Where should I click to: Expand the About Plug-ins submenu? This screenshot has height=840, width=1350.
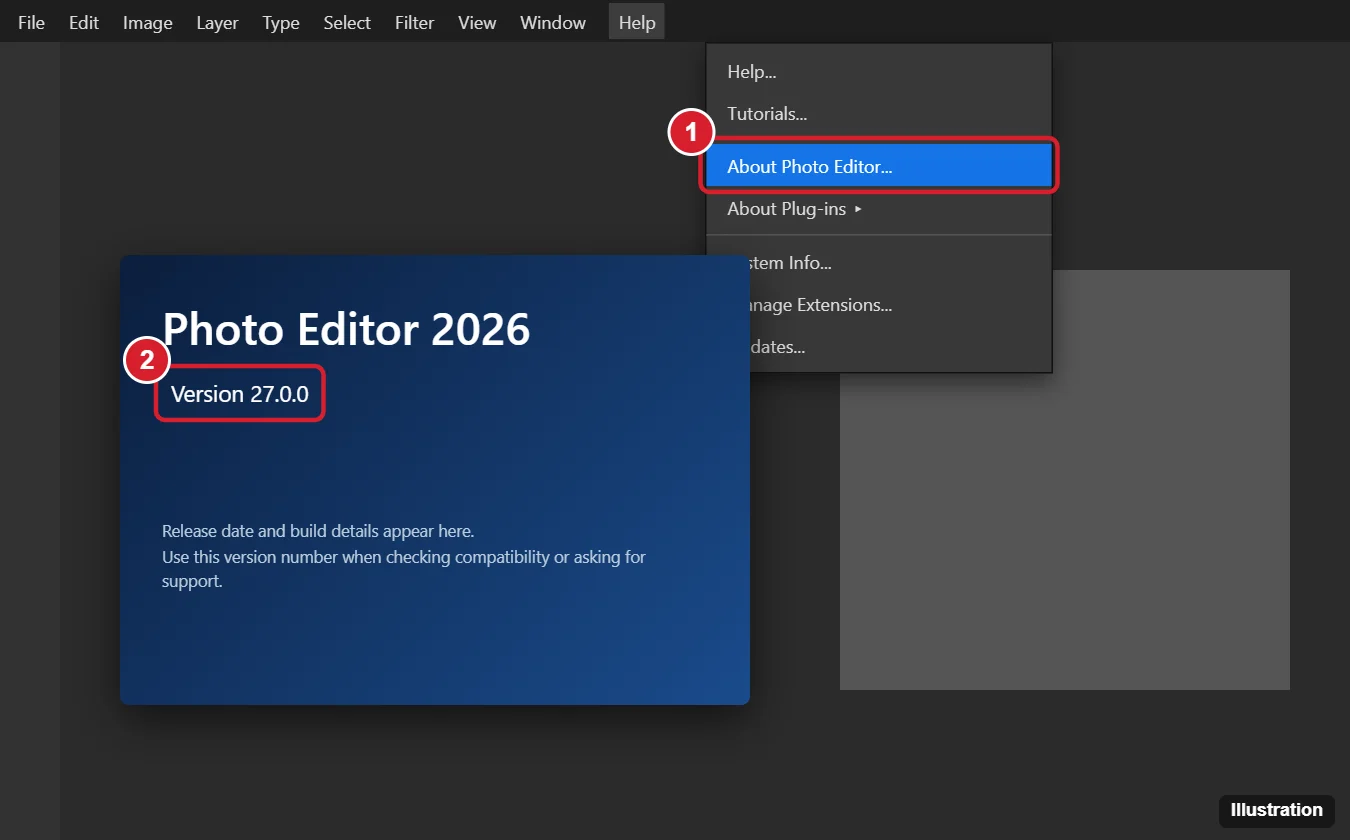879,209
